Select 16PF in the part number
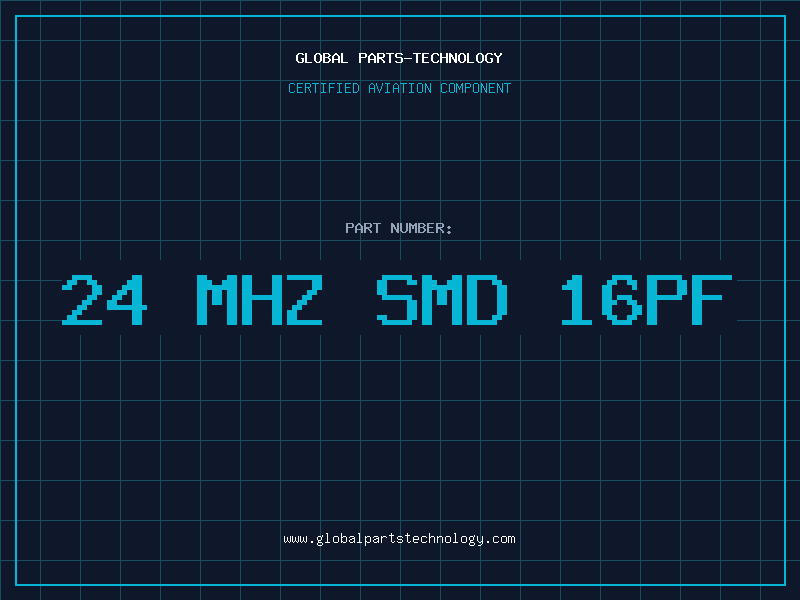 [x=647, y=300]
